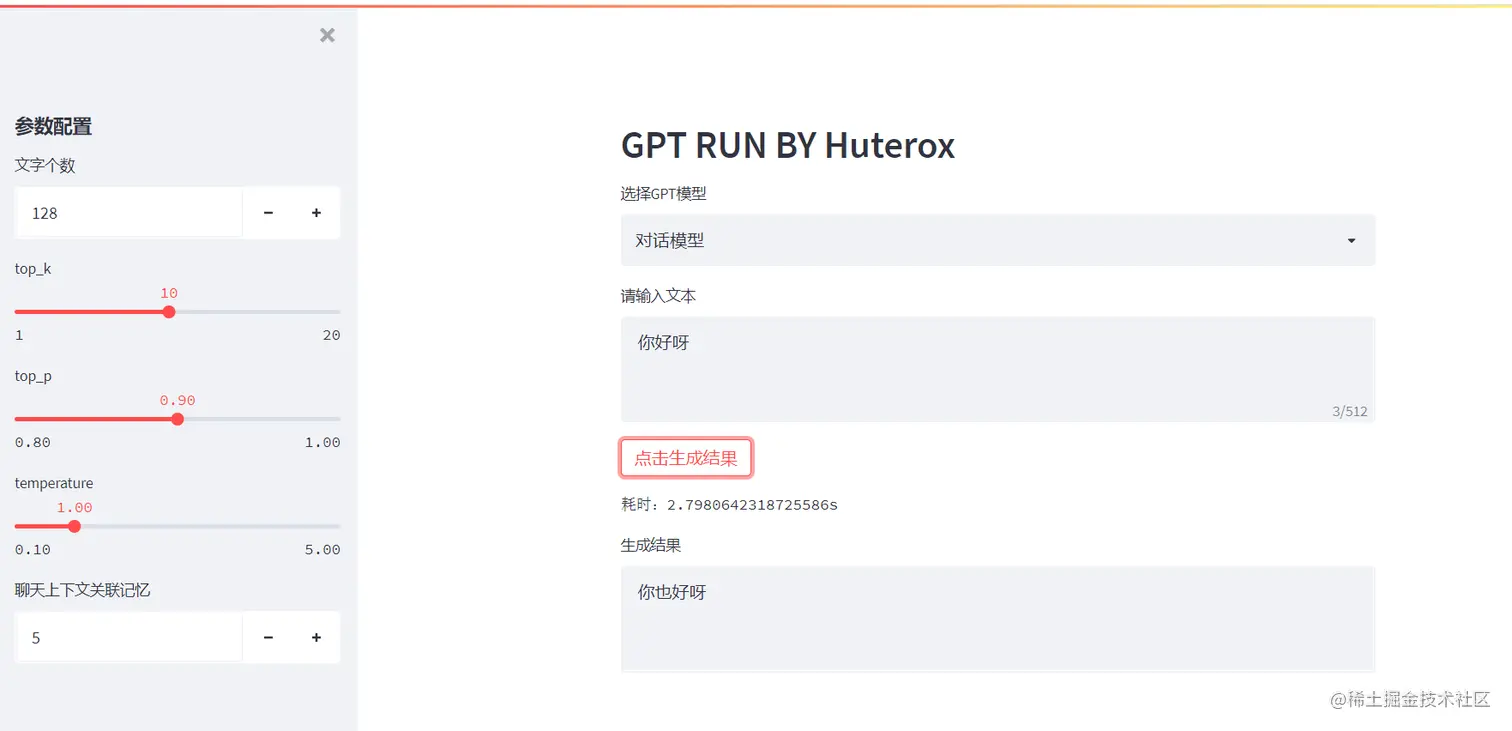Click the 选择GPT模型 label
This screenshot has height=731, width=1512.
[x=663, y=194]
